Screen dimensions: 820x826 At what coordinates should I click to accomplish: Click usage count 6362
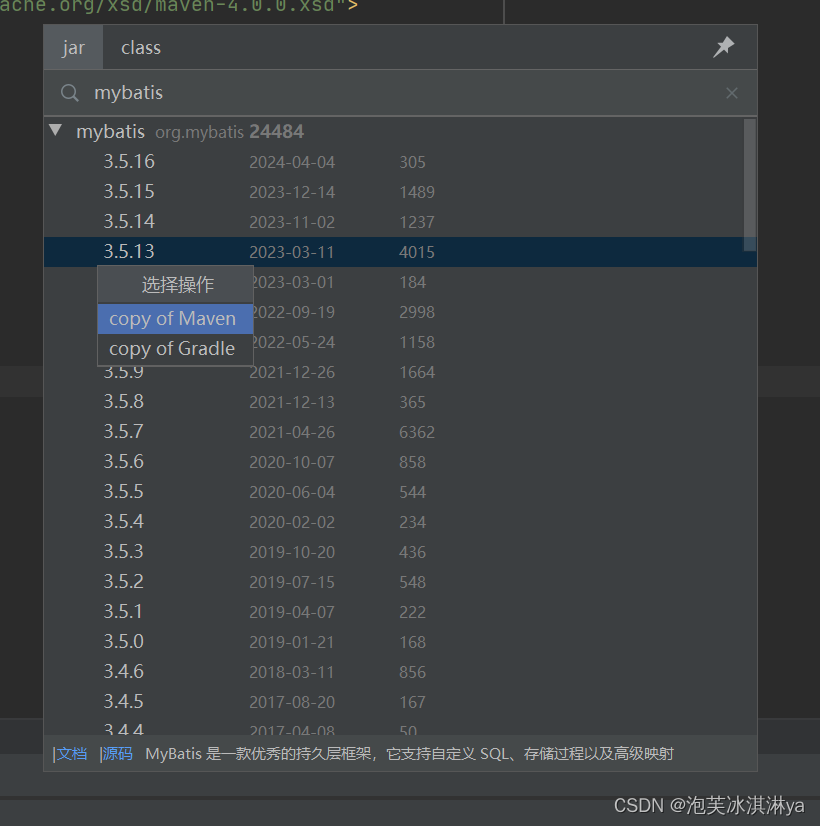tap(417, 432)
